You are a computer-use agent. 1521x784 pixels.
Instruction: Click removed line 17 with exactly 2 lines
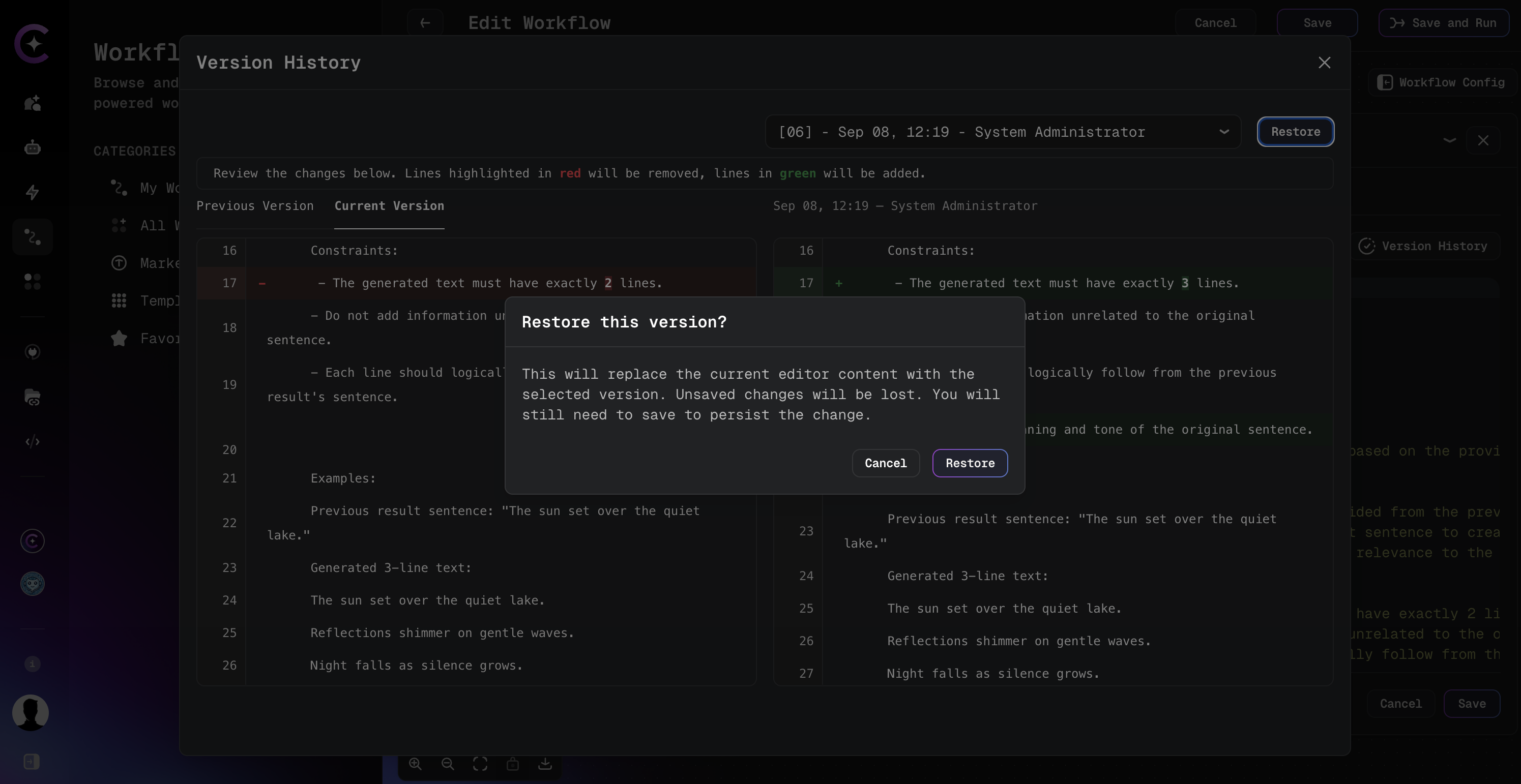pos(477,283)
